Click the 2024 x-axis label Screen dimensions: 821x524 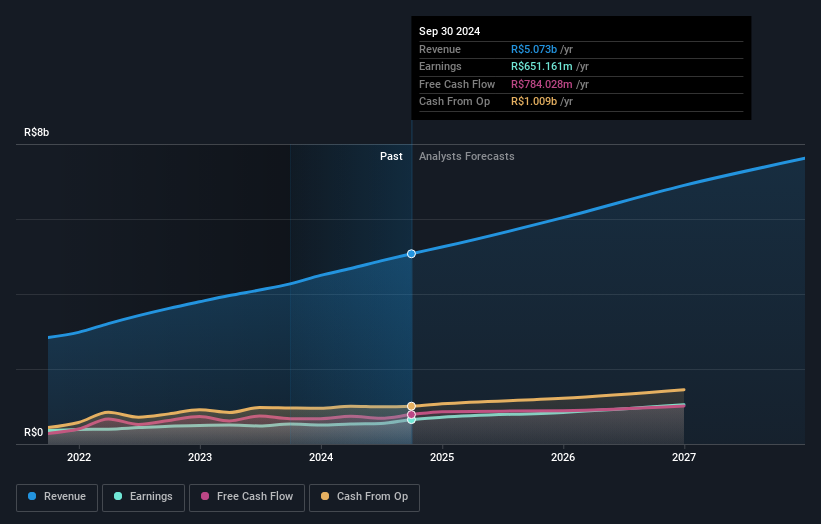(x=321, y=457)
